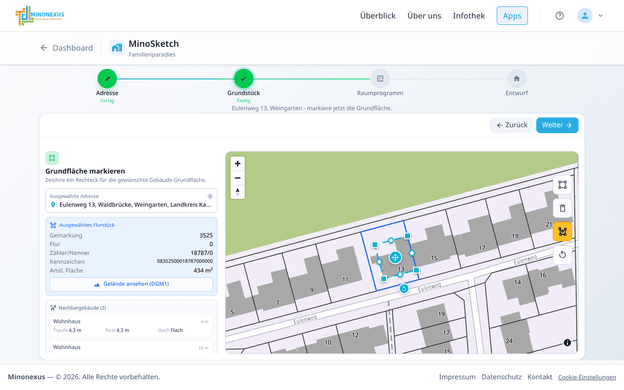Click the Gemarkung value 3525
The height and width of the screenshot is (390, 624).
pos(206,236)
